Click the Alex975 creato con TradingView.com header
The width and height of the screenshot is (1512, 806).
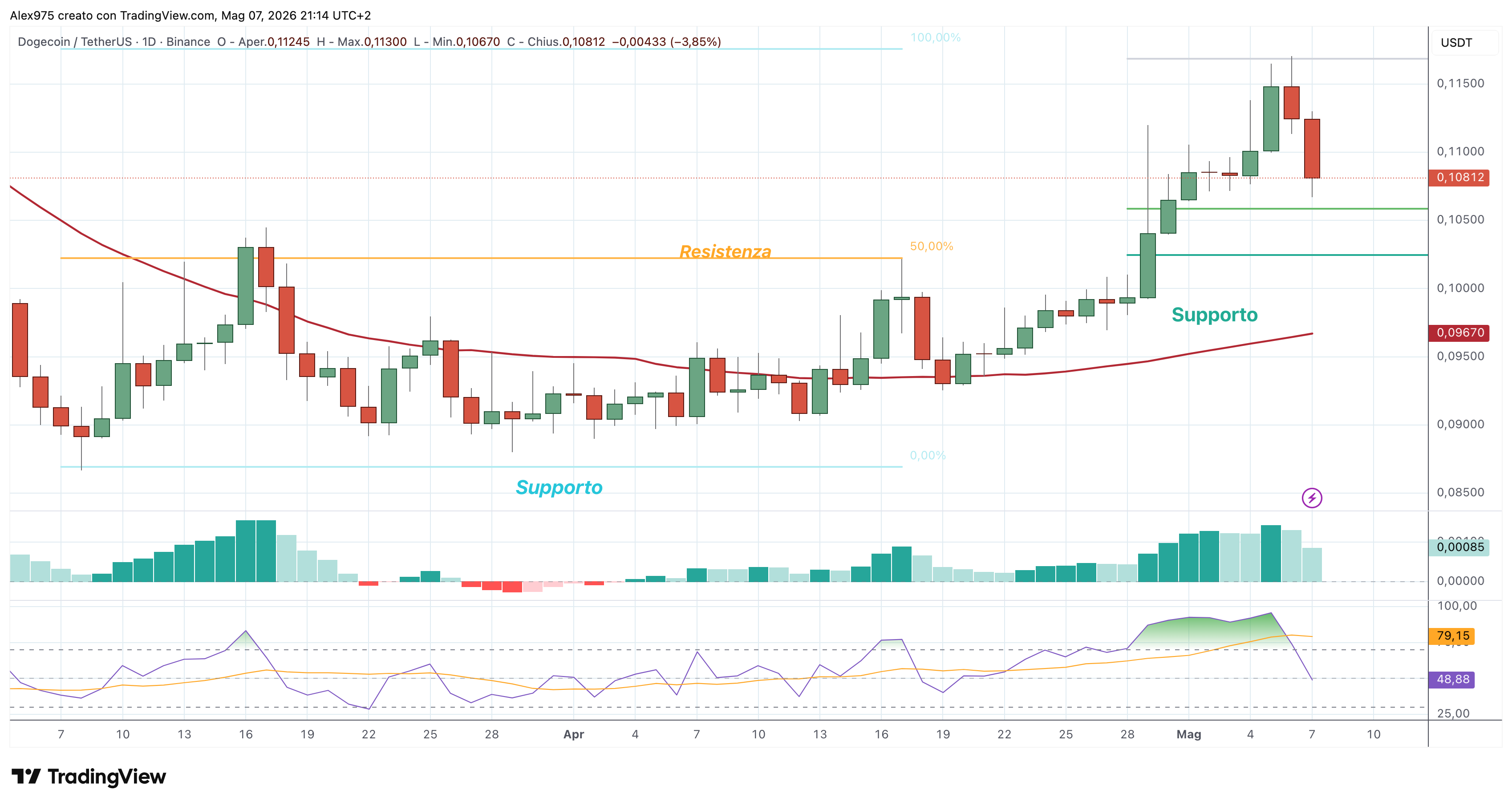tap(112, 15)
